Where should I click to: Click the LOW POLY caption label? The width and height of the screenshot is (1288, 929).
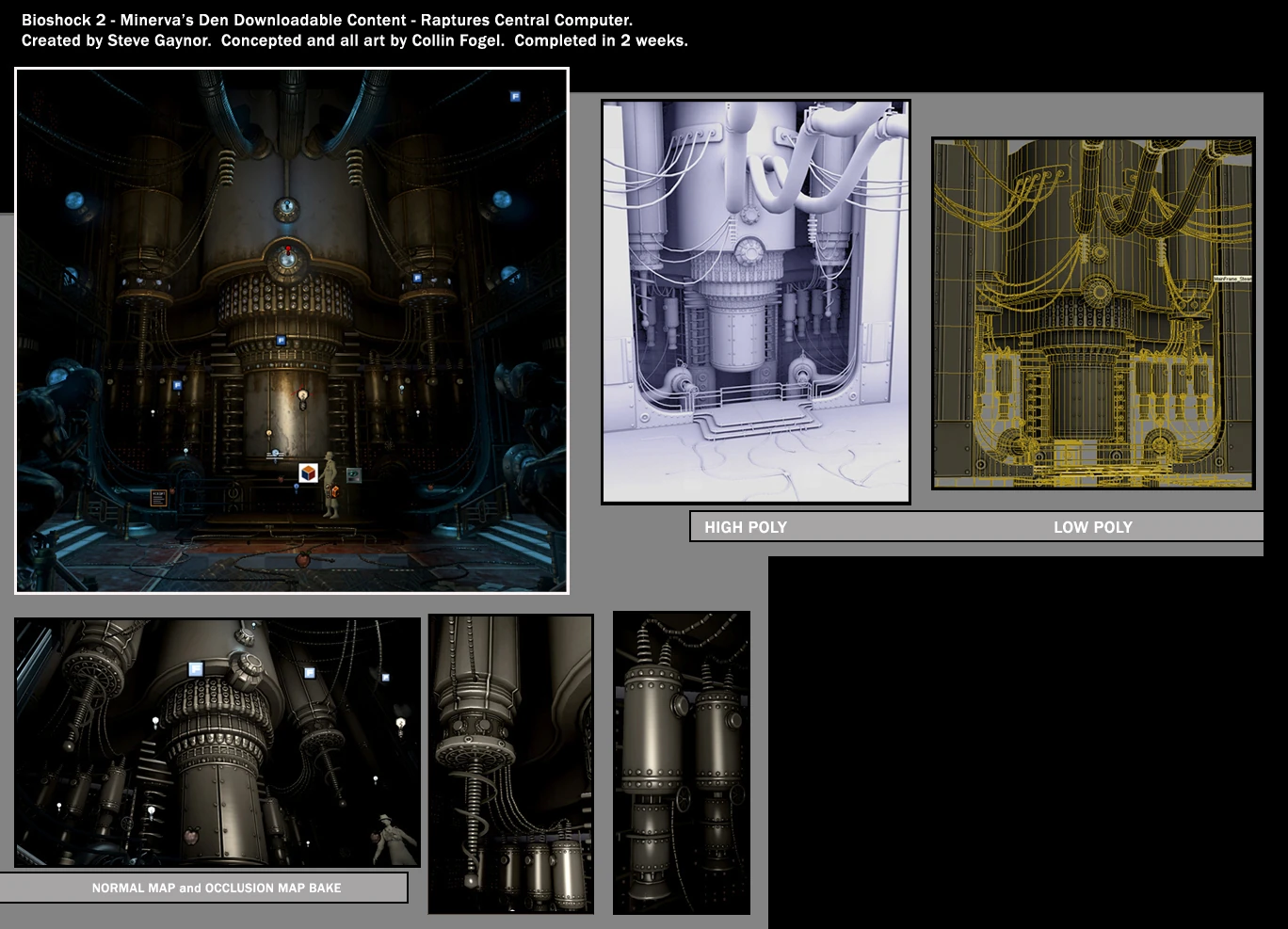point(1092,527)
